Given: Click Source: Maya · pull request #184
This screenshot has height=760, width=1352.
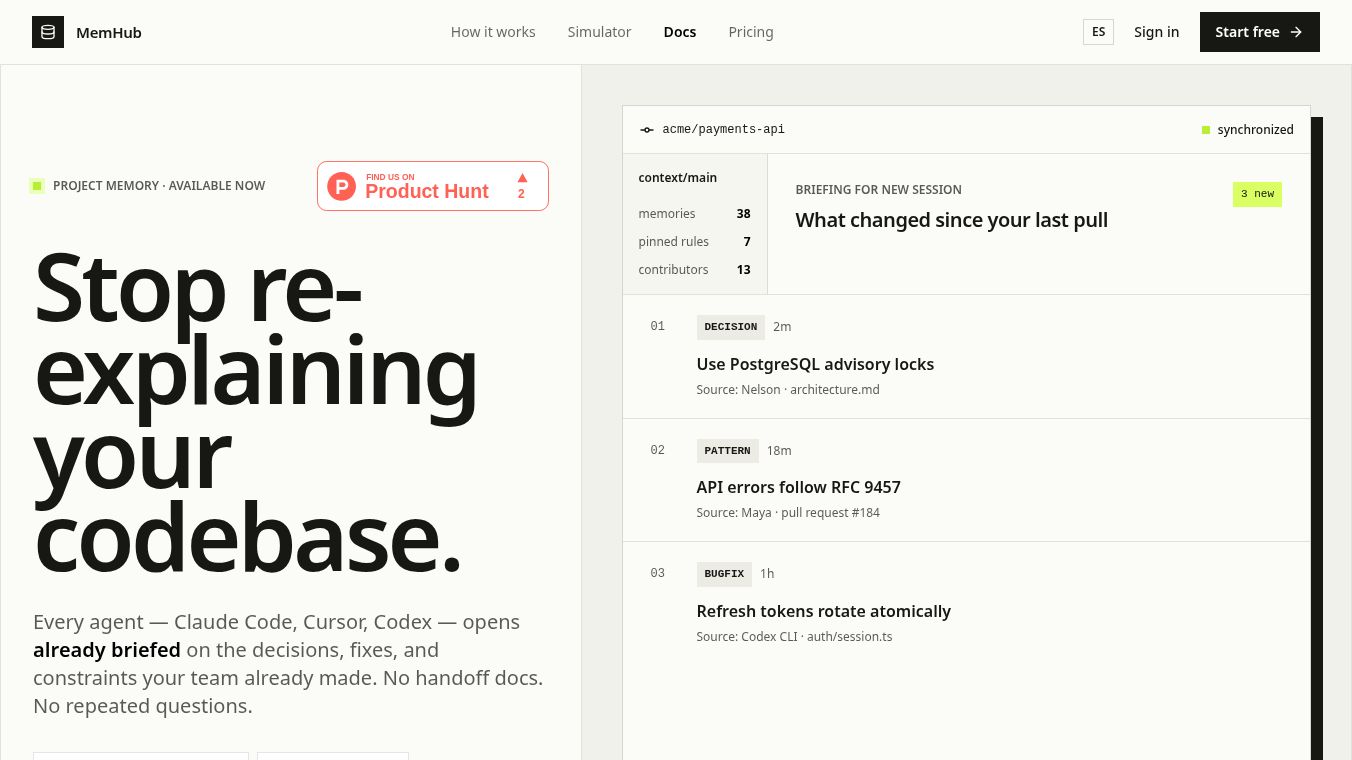Looking at the screenshot, I should [x=788, y=513].
